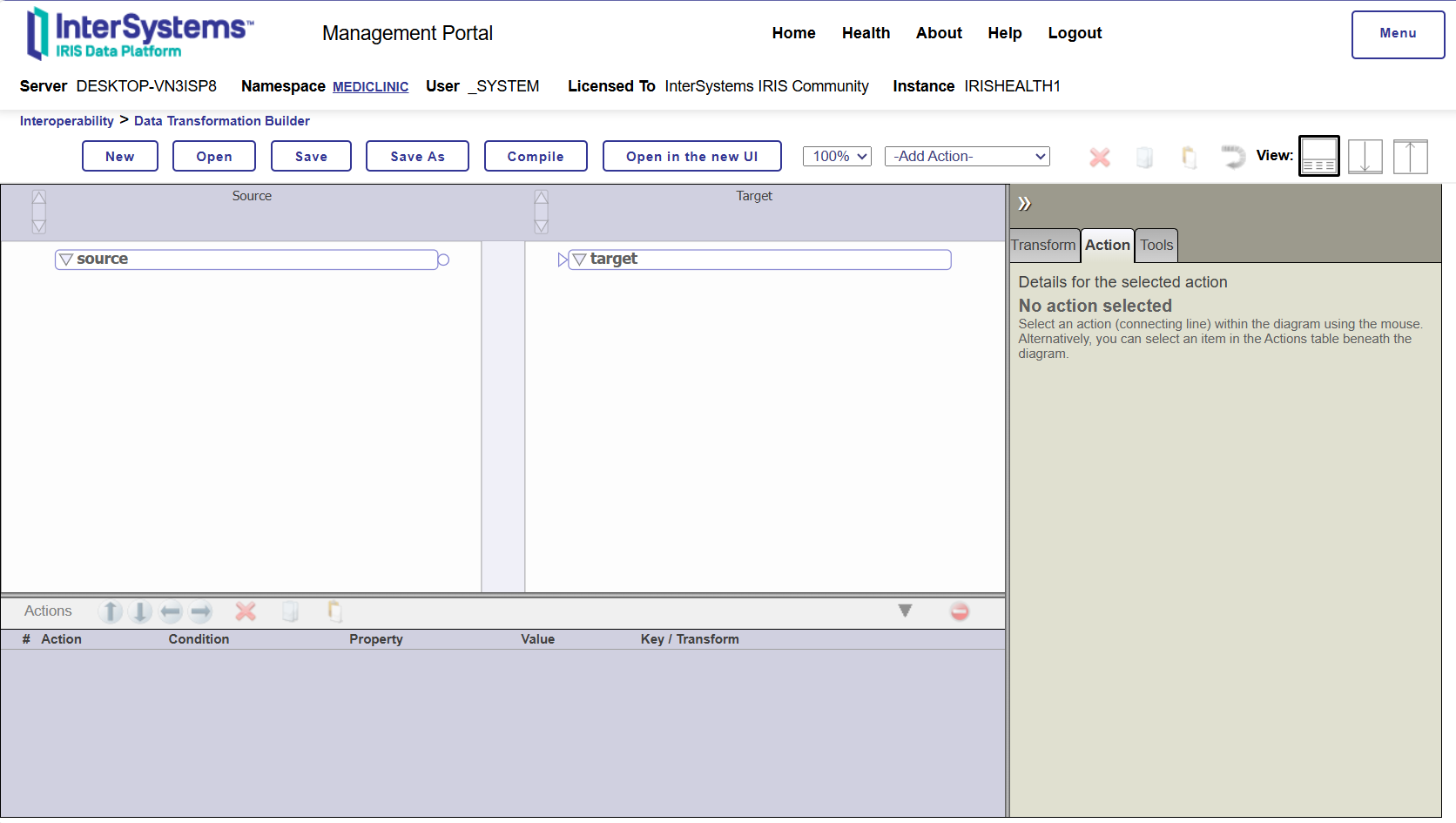Move action down using Actions toolbar arrow
The image size is (1456, 823).
(140, 611)
